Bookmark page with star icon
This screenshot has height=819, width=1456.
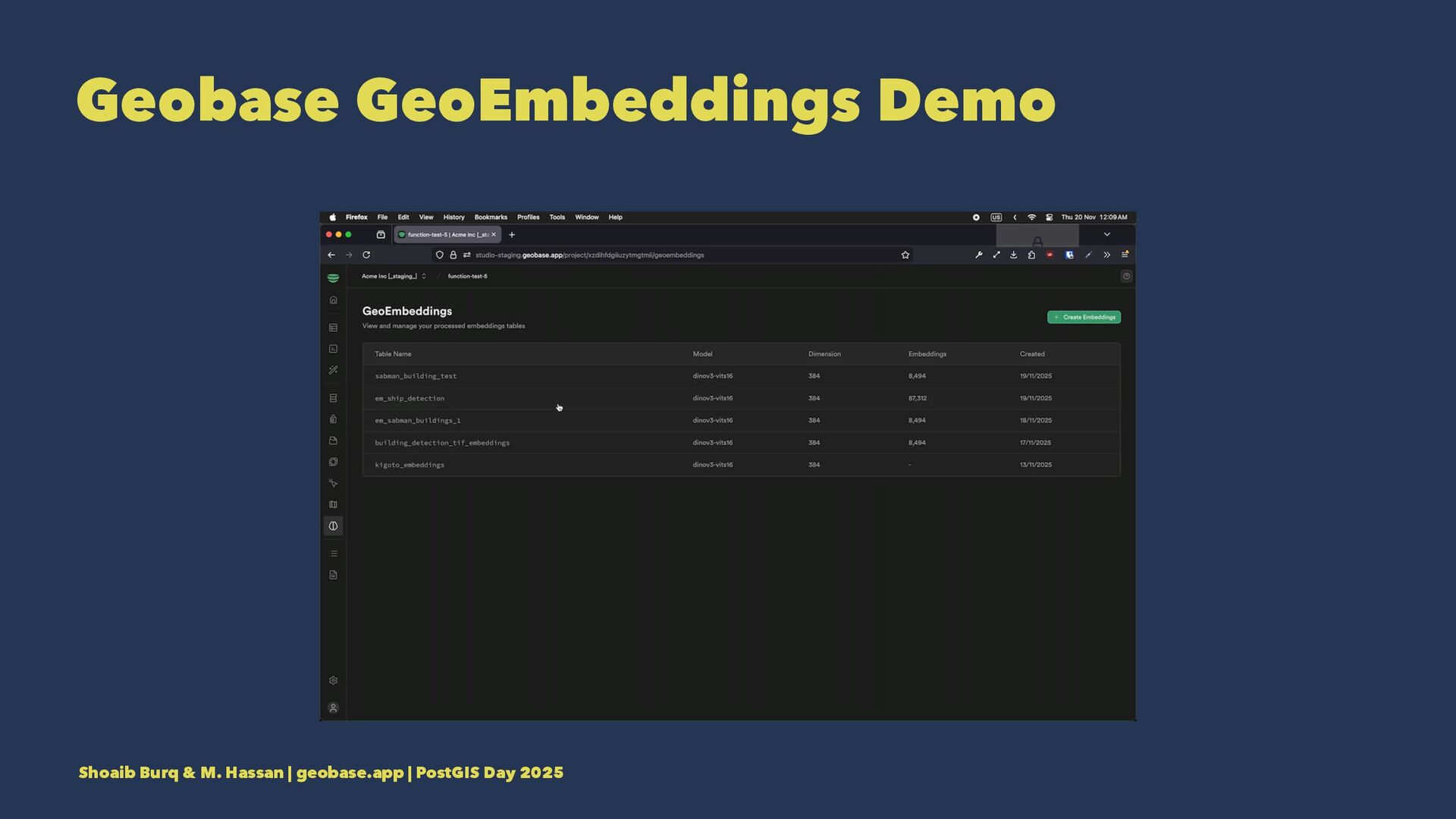tap(905, 256)
